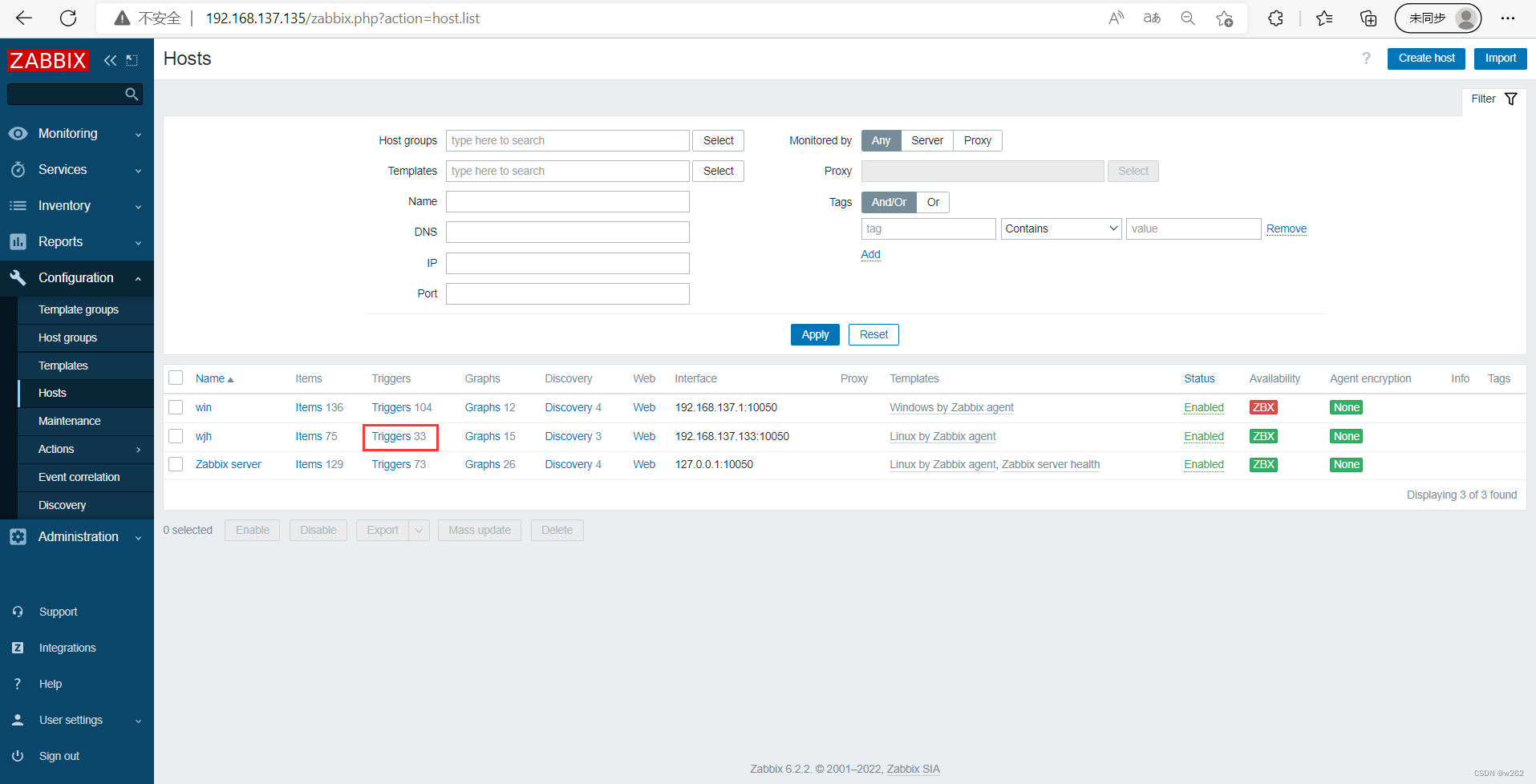
Task: Open browser extensions puzzle icon
Action: tap(1275, 18)
